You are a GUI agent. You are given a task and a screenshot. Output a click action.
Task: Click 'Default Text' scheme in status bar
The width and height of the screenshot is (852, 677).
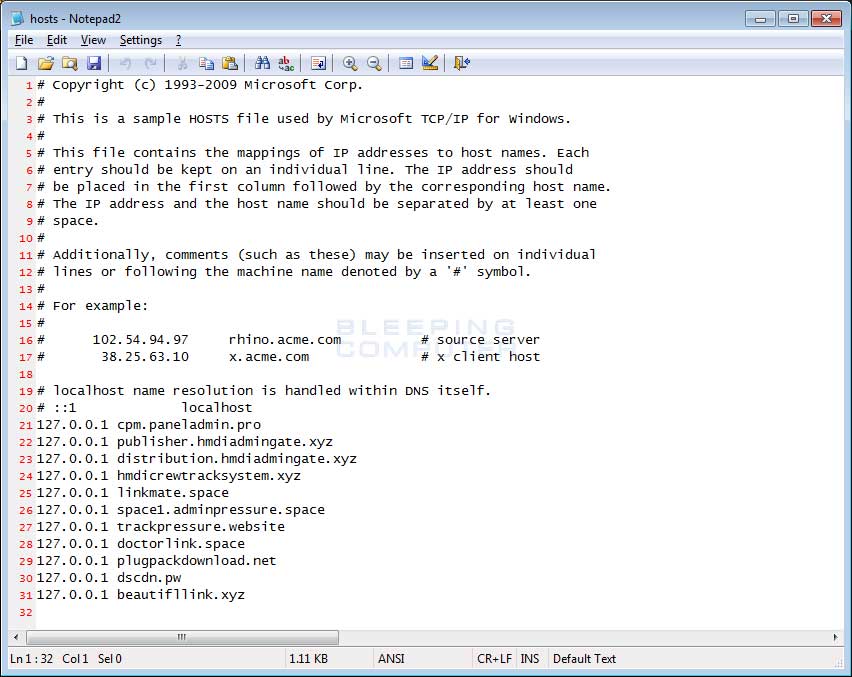[x=584, y=659]
